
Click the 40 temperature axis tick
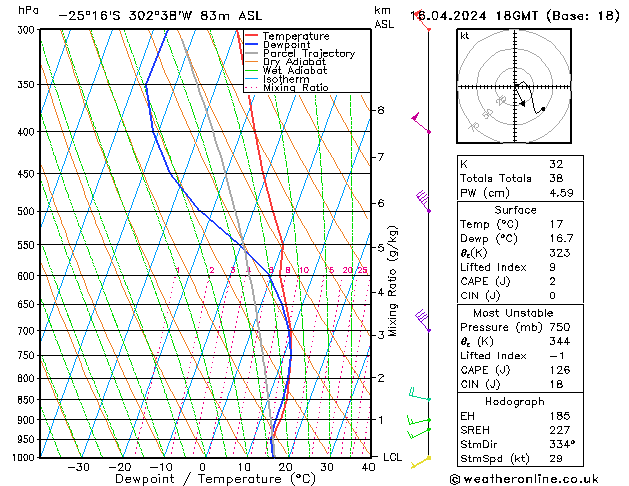tap(368, 467)
